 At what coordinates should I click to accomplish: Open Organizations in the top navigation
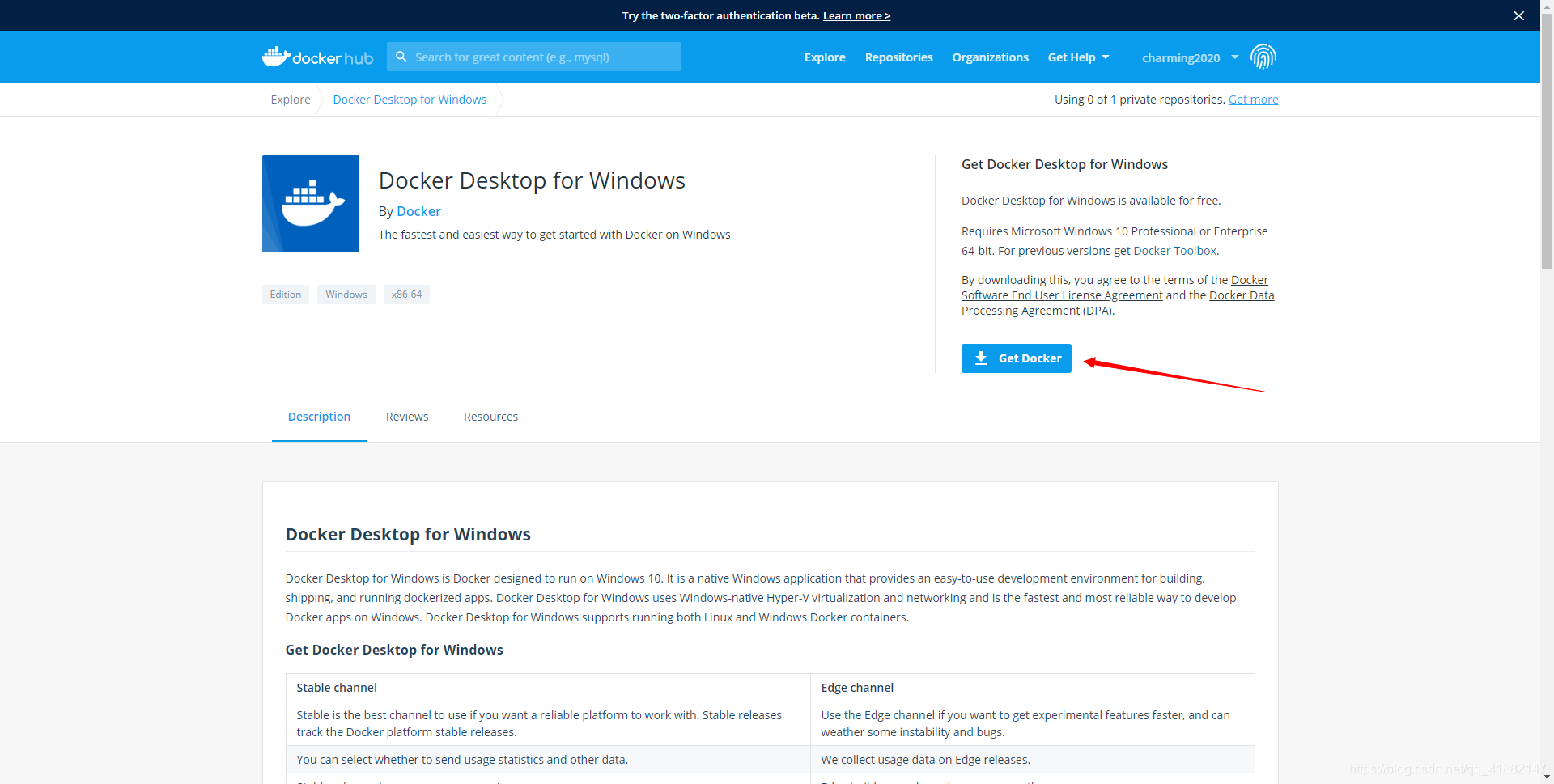[990, 57]
